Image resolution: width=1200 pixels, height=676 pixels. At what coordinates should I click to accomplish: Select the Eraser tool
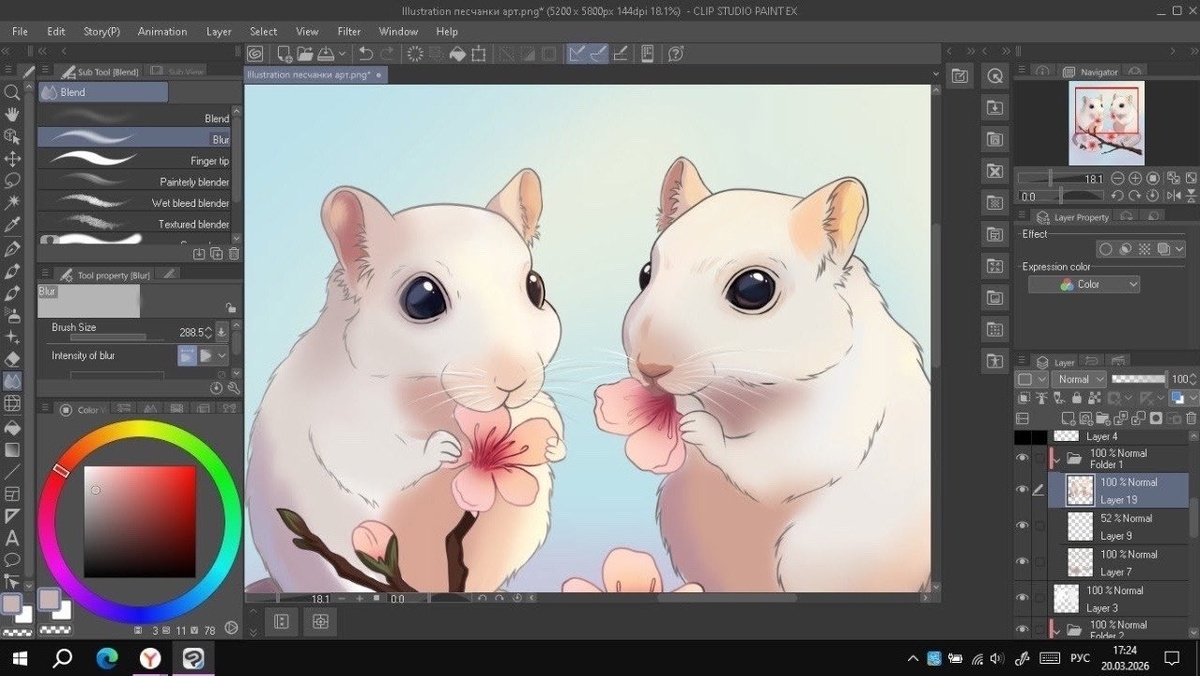pyautogui.click(x=12, y=359)
